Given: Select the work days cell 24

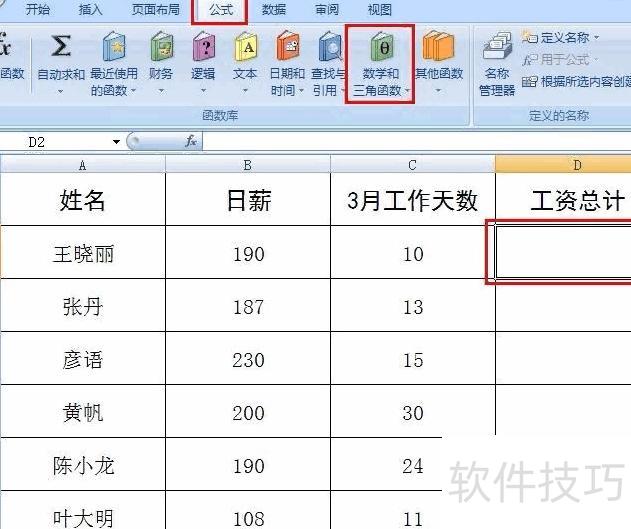Looking at the screenshot, I should pos(412,465).
